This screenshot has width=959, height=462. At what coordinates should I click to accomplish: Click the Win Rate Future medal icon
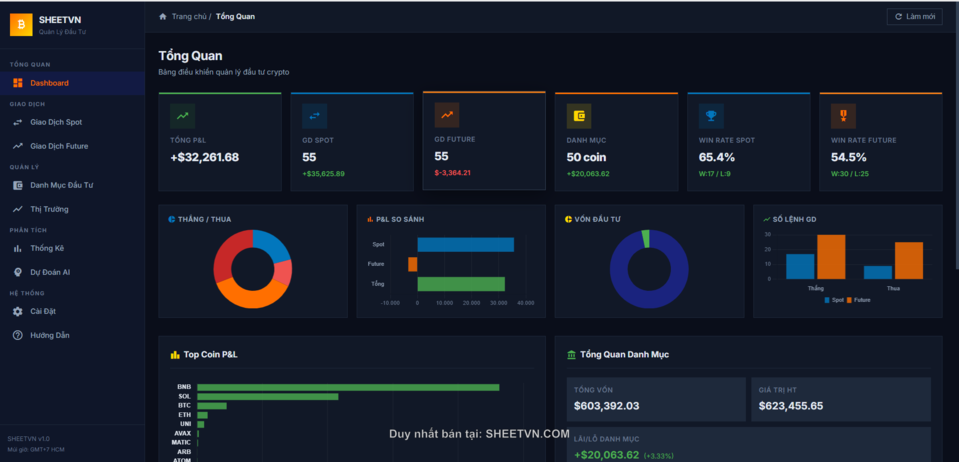843,116
